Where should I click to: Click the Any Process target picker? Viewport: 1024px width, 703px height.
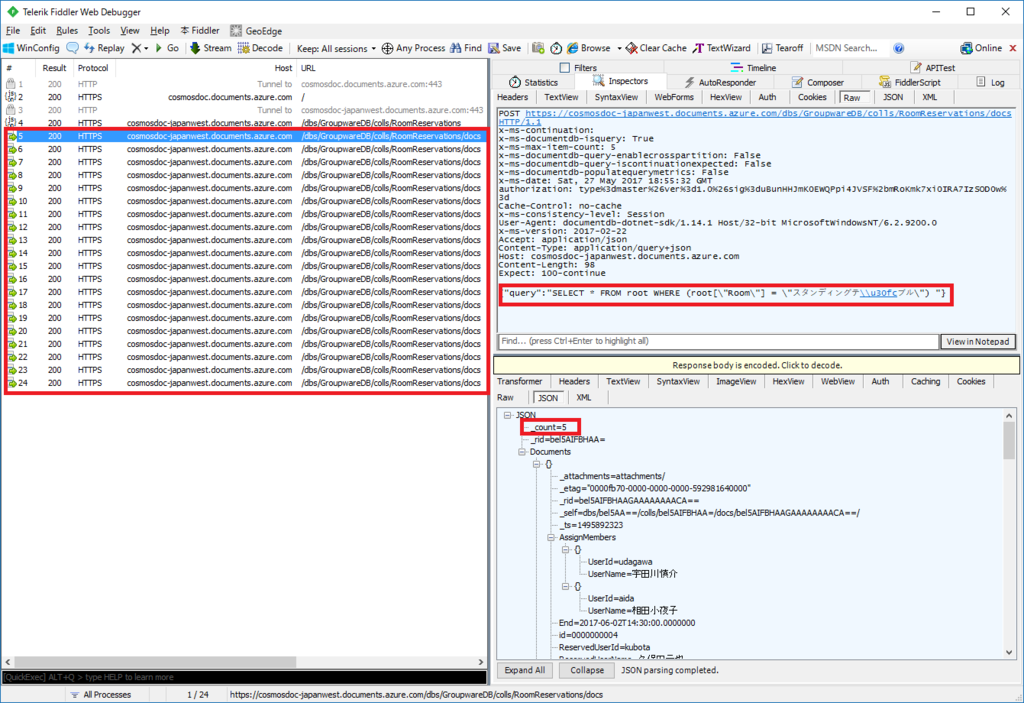coord(413,48)
